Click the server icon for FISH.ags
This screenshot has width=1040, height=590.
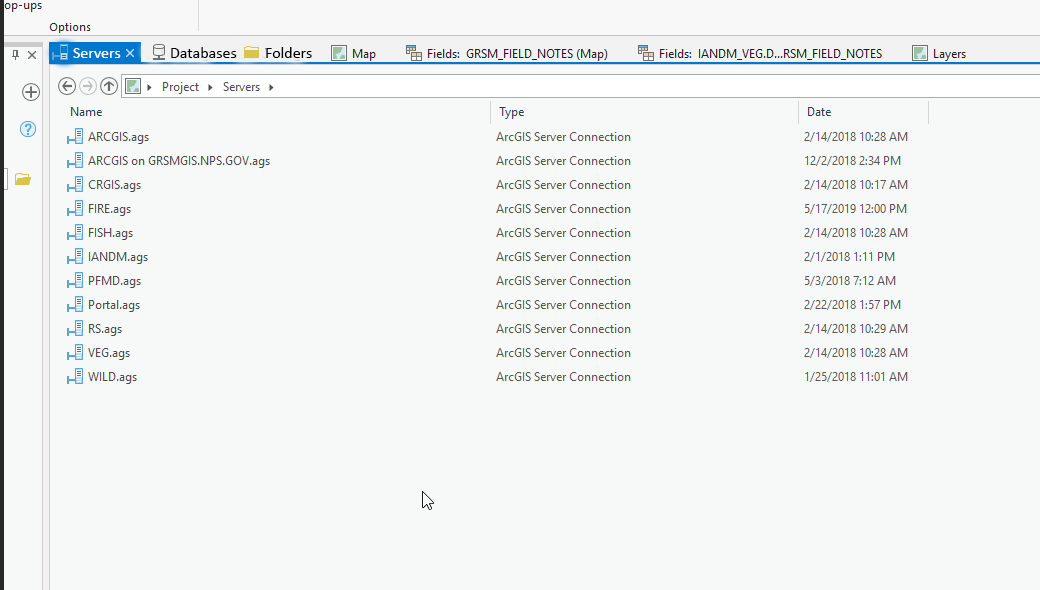click(75, 233)
